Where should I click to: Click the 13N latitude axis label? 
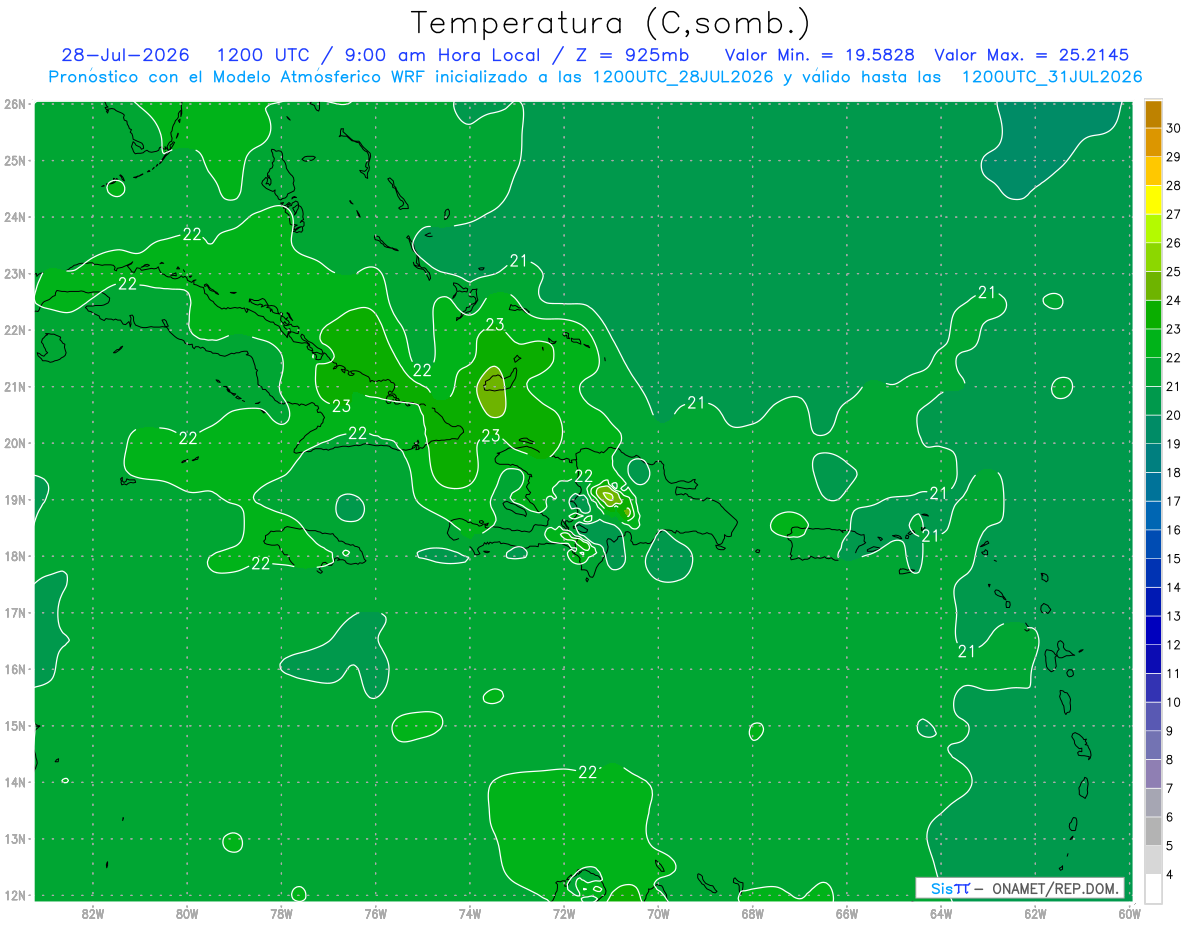14,838
